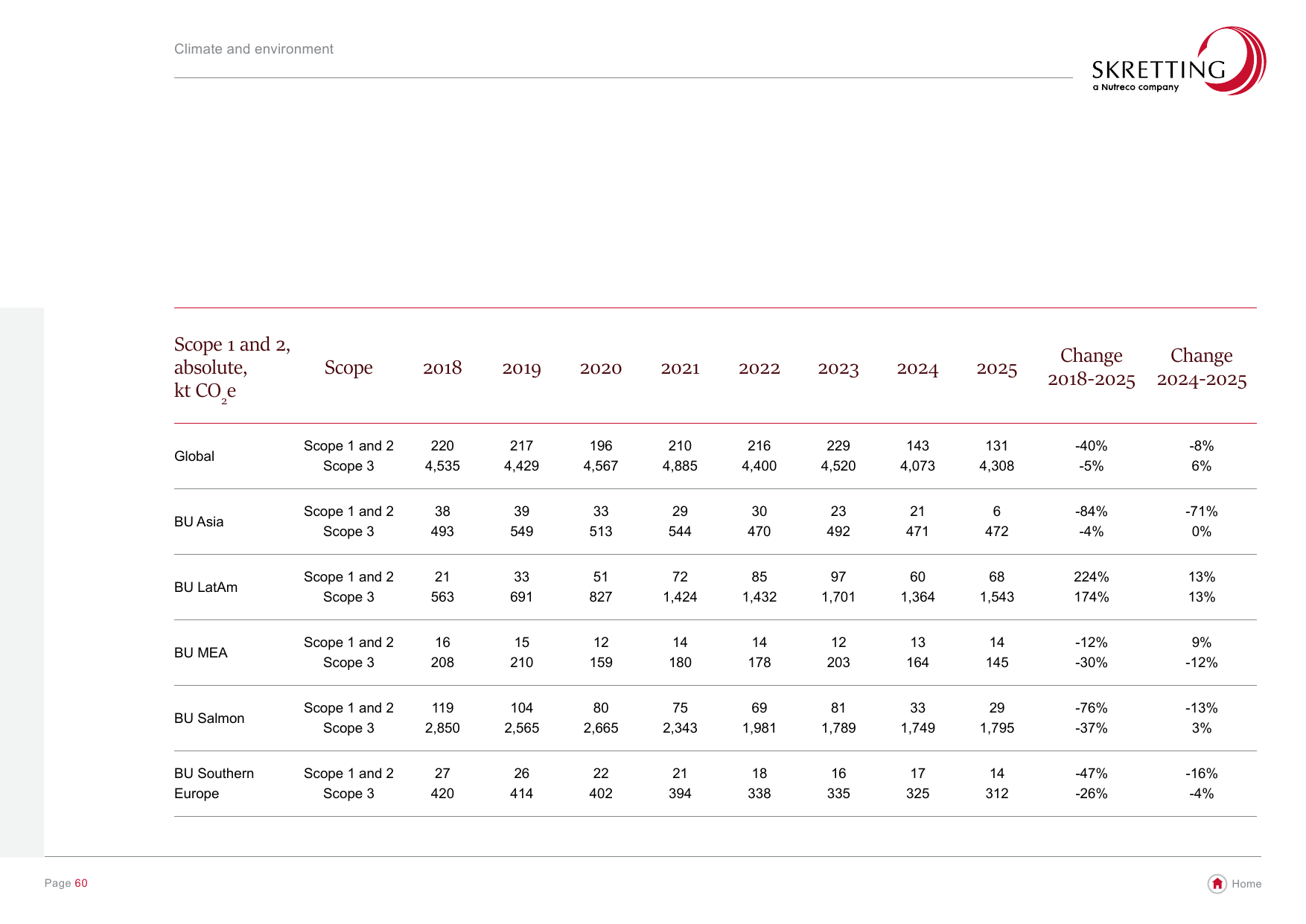Select the 'Scope' column header
Image resolution: width=1306 pixels, height=924 pixels.
coord(348,368)
